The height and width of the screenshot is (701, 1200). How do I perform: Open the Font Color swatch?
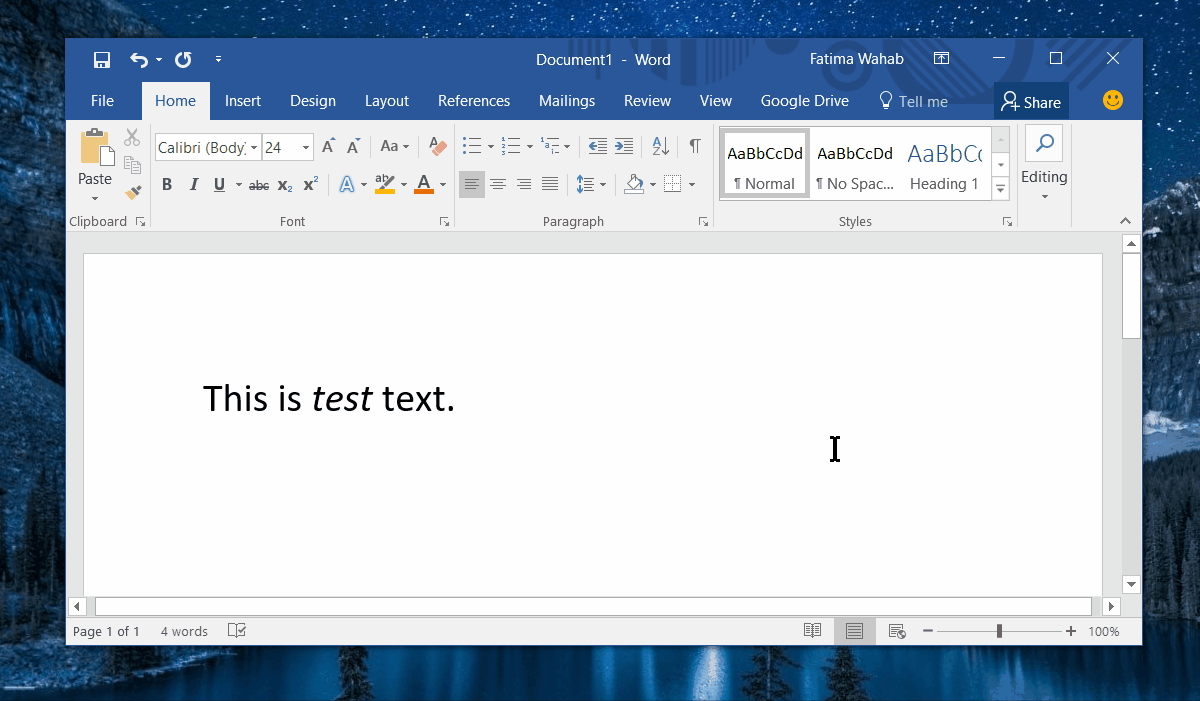[x=424, y=184]
